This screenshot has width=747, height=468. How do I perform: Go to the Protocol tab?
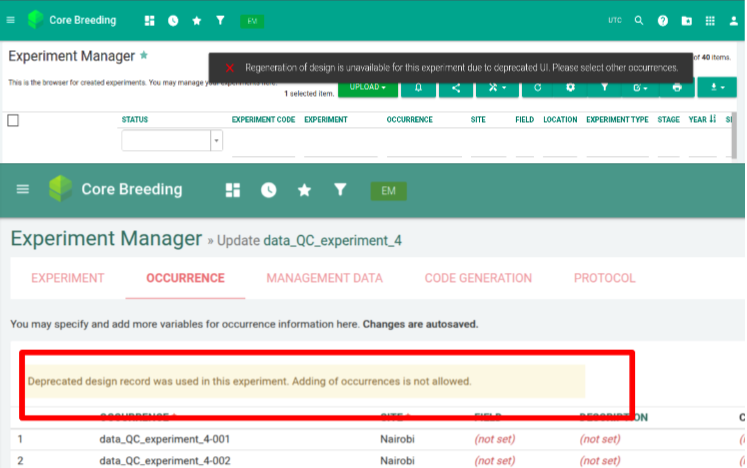[x=604, y=278]
